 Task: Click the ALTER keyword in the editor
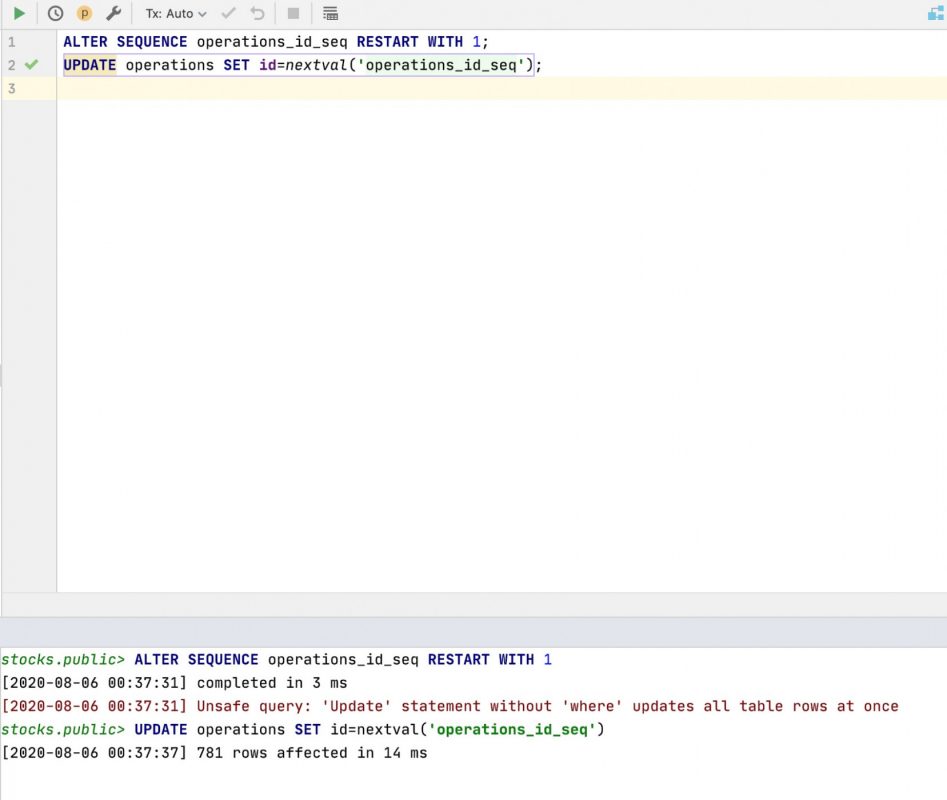[85, 42]
